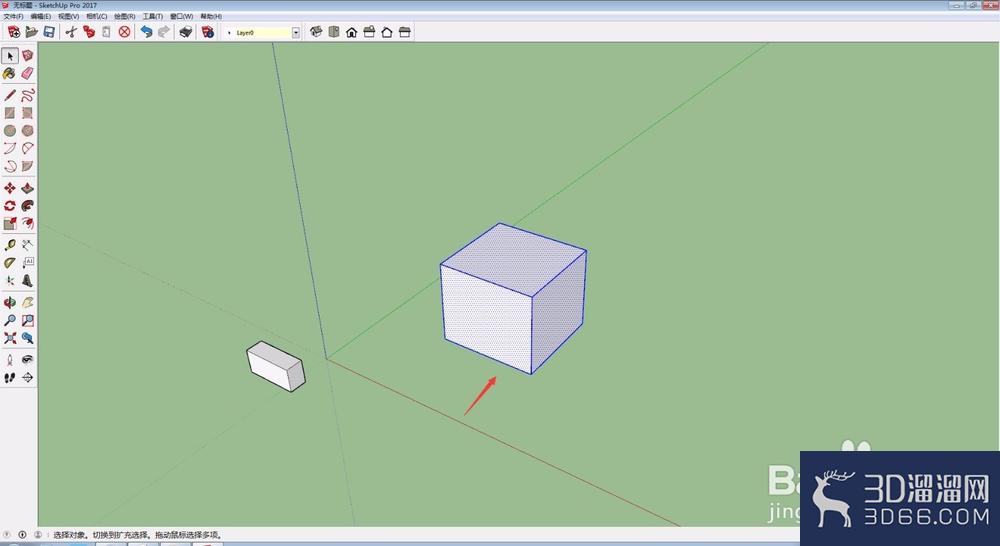Select the Axes tool

pyautogui.click(x=10, y=281)
